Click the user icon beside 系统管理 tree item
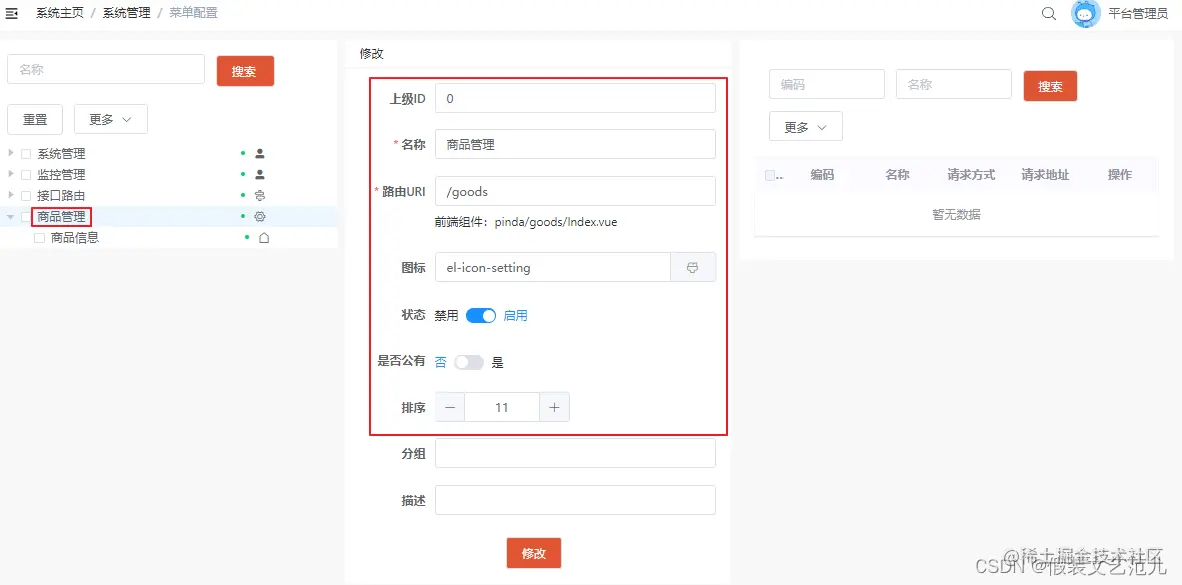1182x585 pixels. tap(259, 153)
